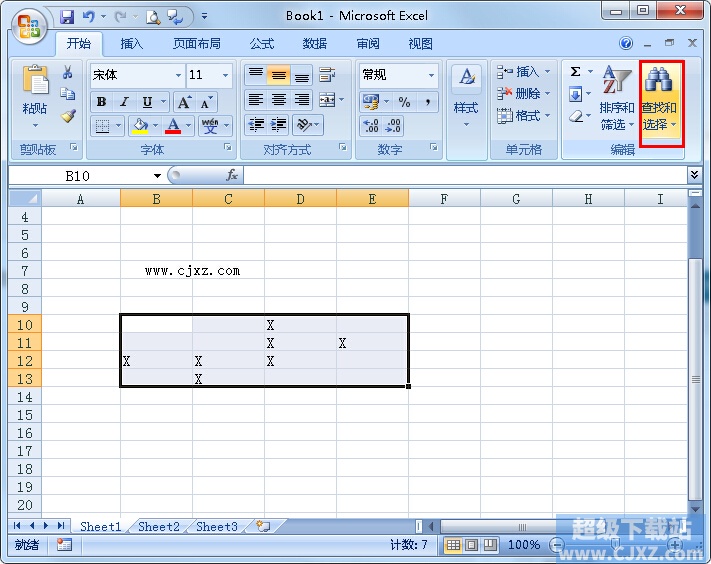Merge and center cells
The height and width of the screenshot is (564, 711).
coord(327,100)
